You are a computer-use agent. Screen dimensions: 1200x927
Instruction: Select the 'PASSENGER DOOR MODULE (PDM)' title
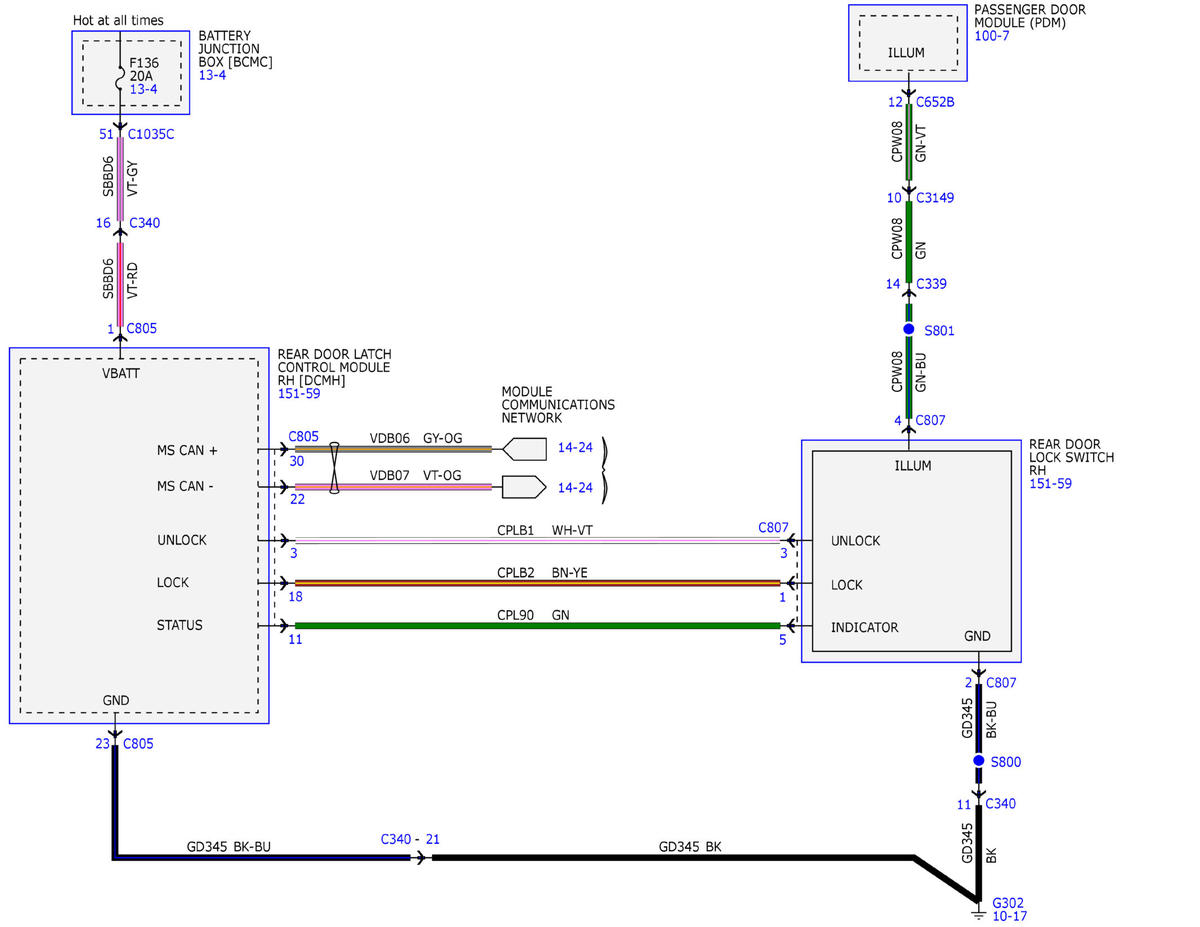pyautogui.click(x=1030, y=16)
